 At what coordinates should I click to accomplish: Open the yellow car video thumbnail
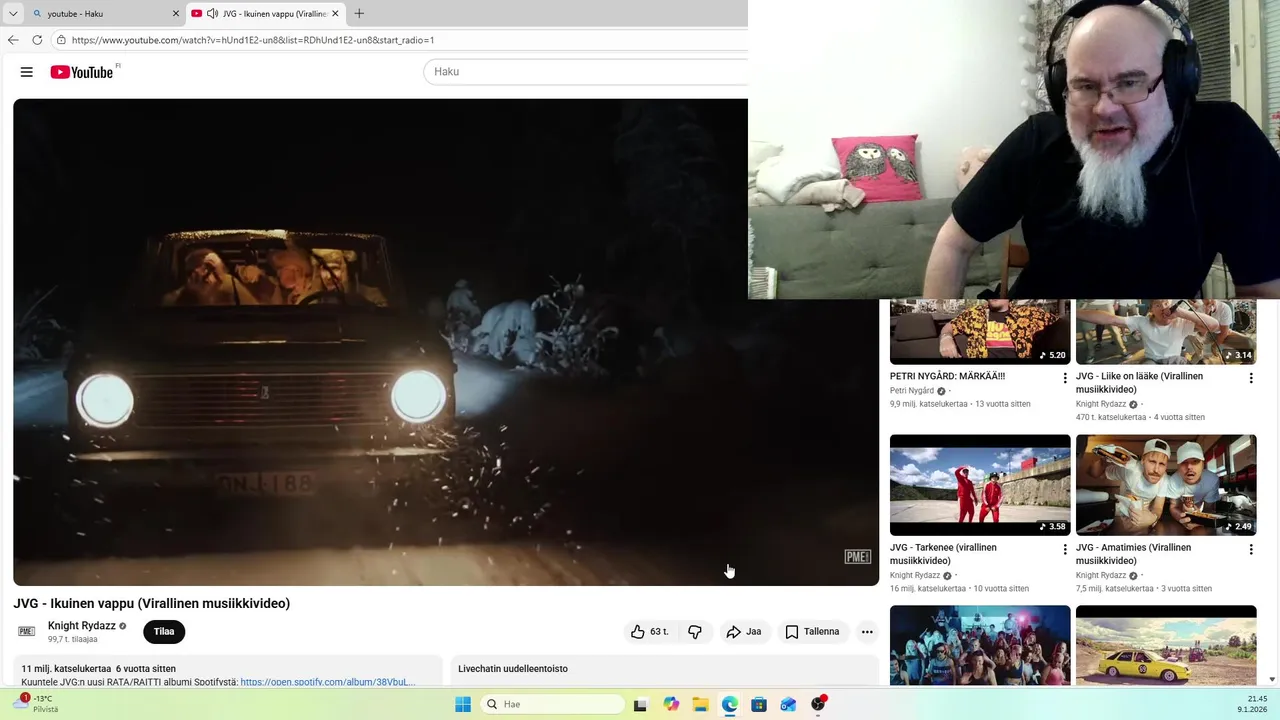coord(1166,645)
